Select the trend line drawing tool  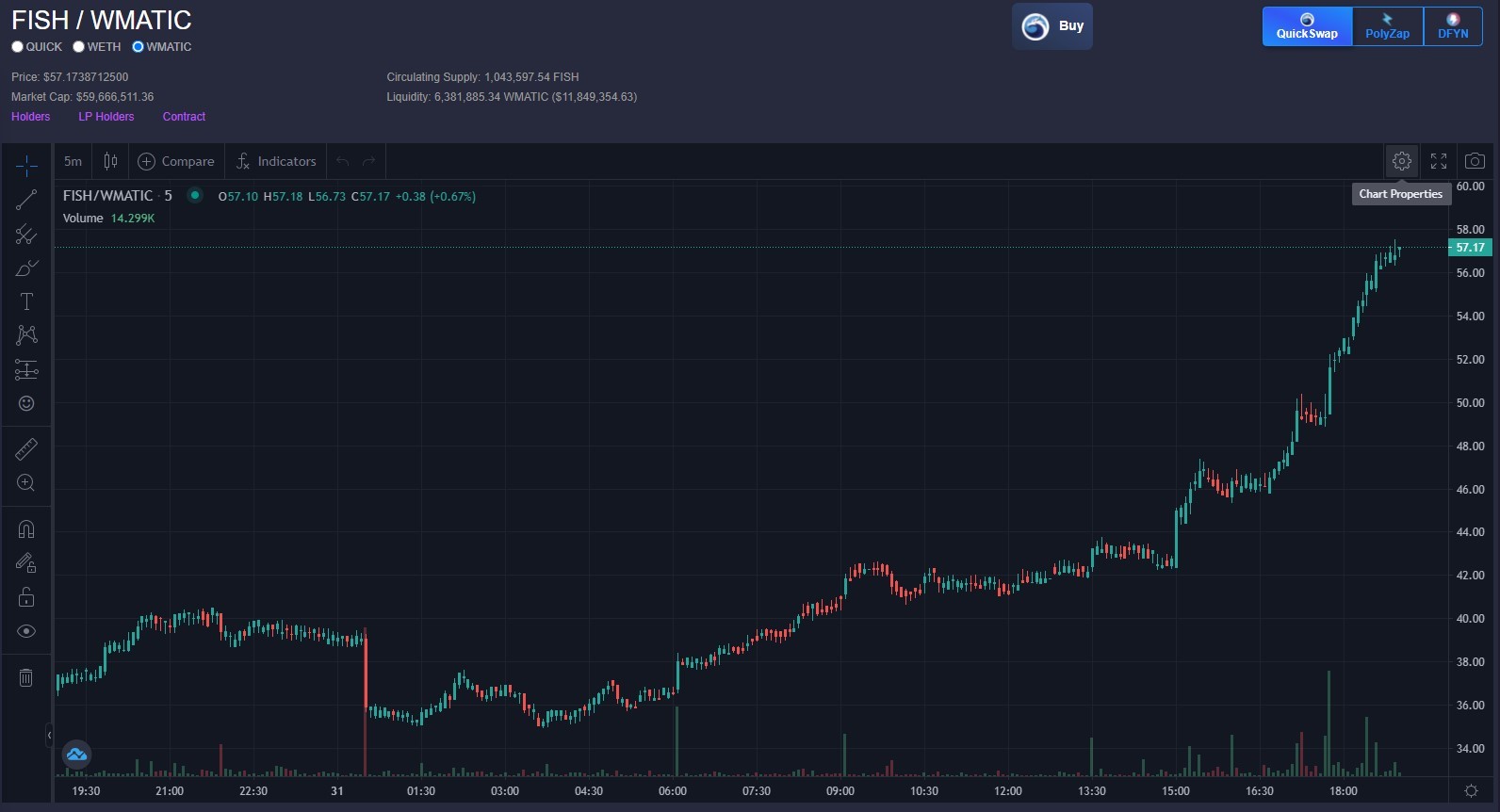[26, 200]
